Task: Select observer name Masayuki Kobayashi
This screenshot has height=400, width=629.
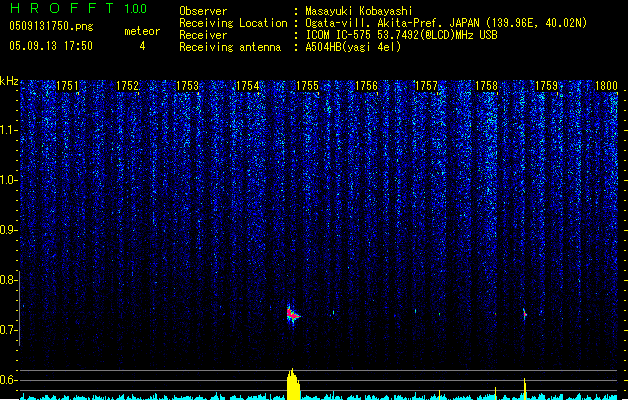Action: (x=359, y=11)
